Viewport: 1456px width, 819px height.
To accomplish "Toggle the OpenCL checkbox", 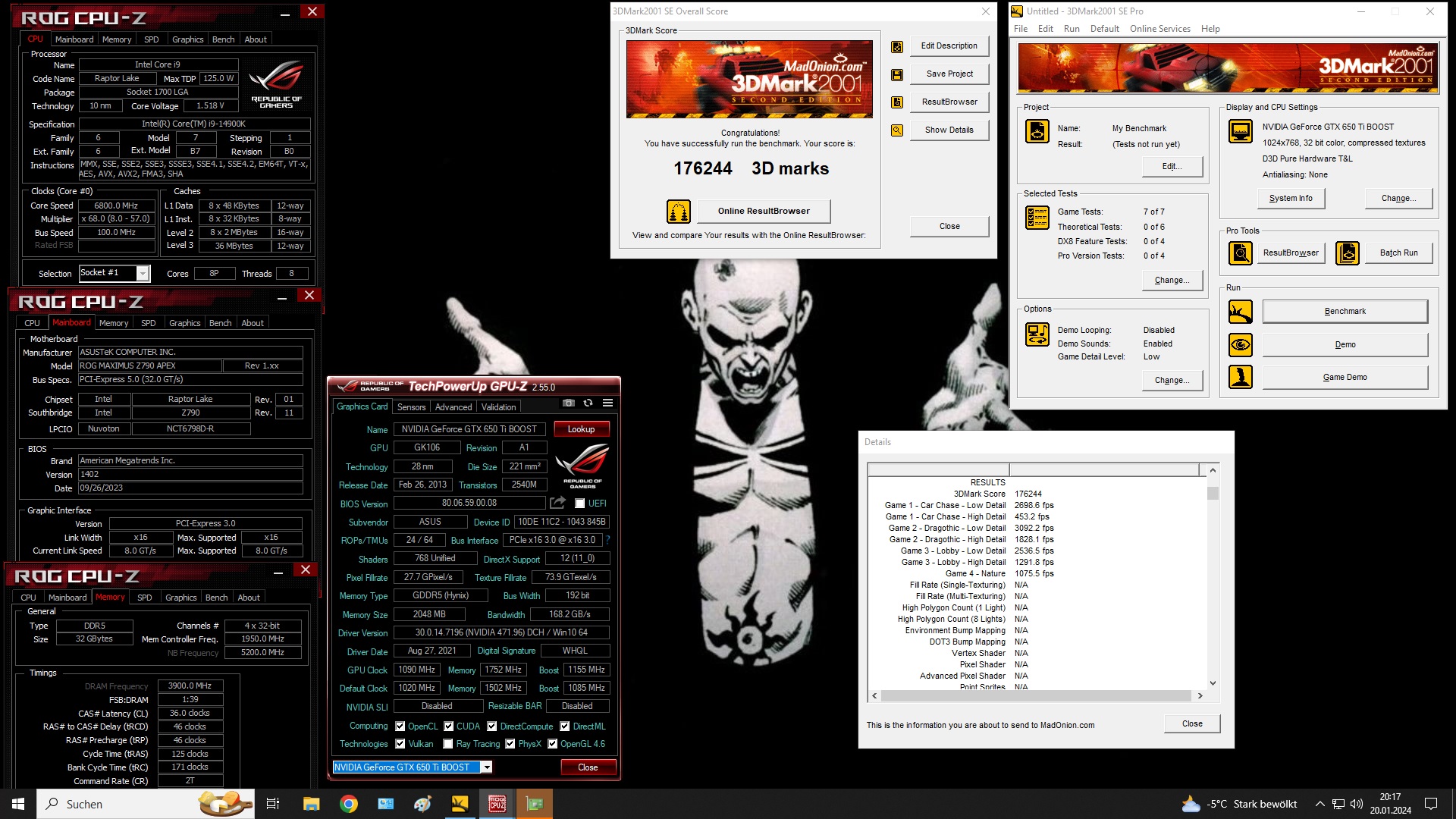I will [400, 726].
